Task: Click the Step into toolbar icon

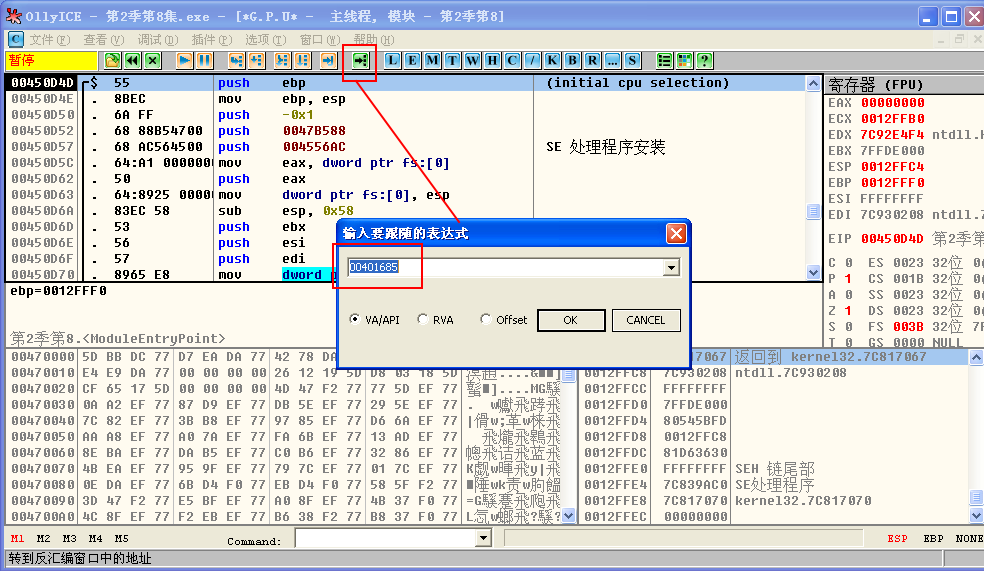Action: coord(237,61)
